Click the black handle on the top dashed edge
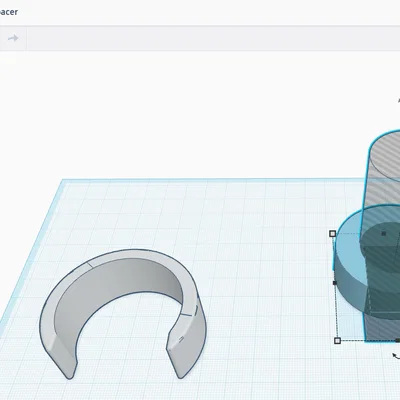Image resolution: width=400 pixels, height=400 pixels. (384, 234)
